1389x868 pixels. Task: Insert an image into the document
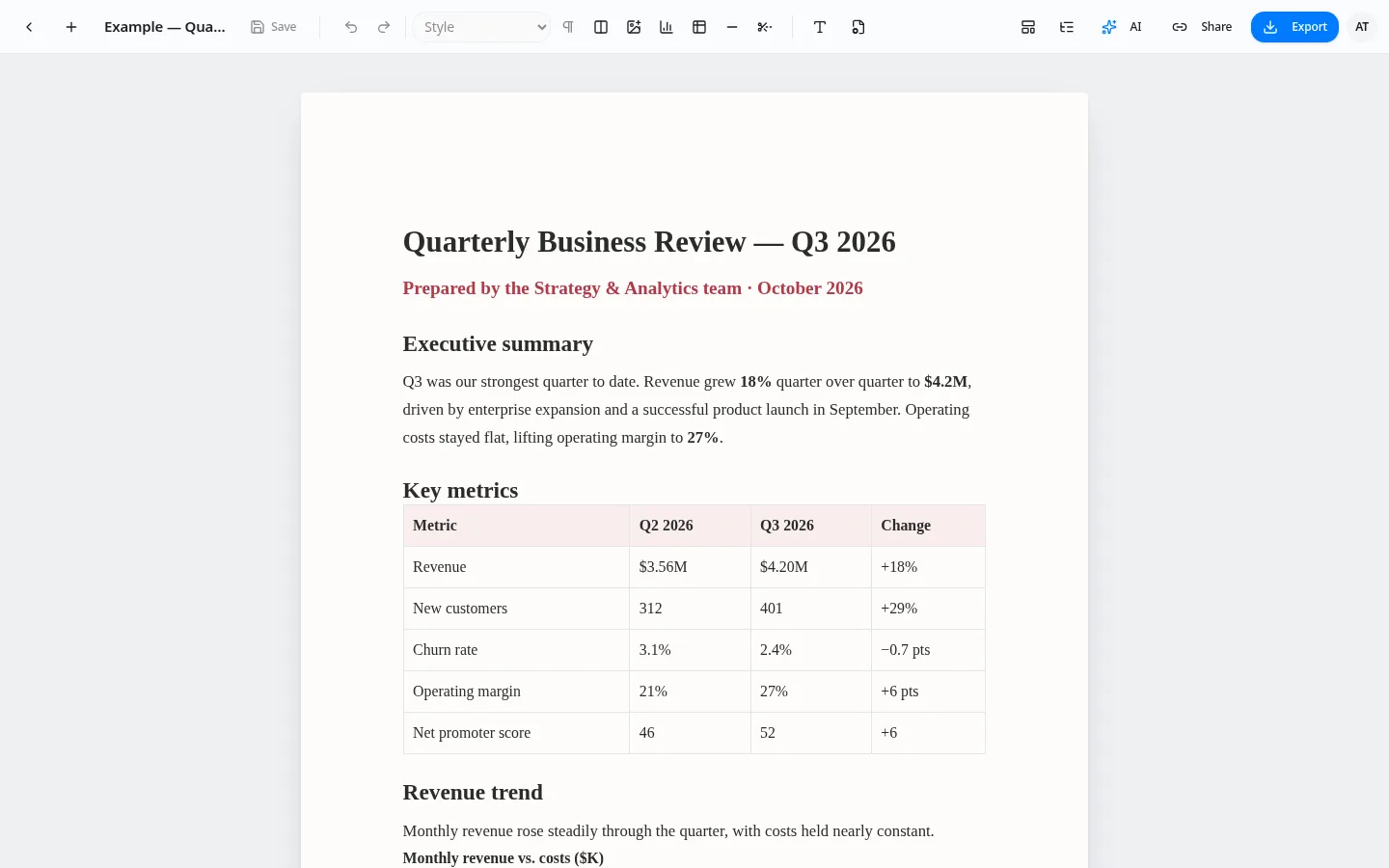[634, 27]
